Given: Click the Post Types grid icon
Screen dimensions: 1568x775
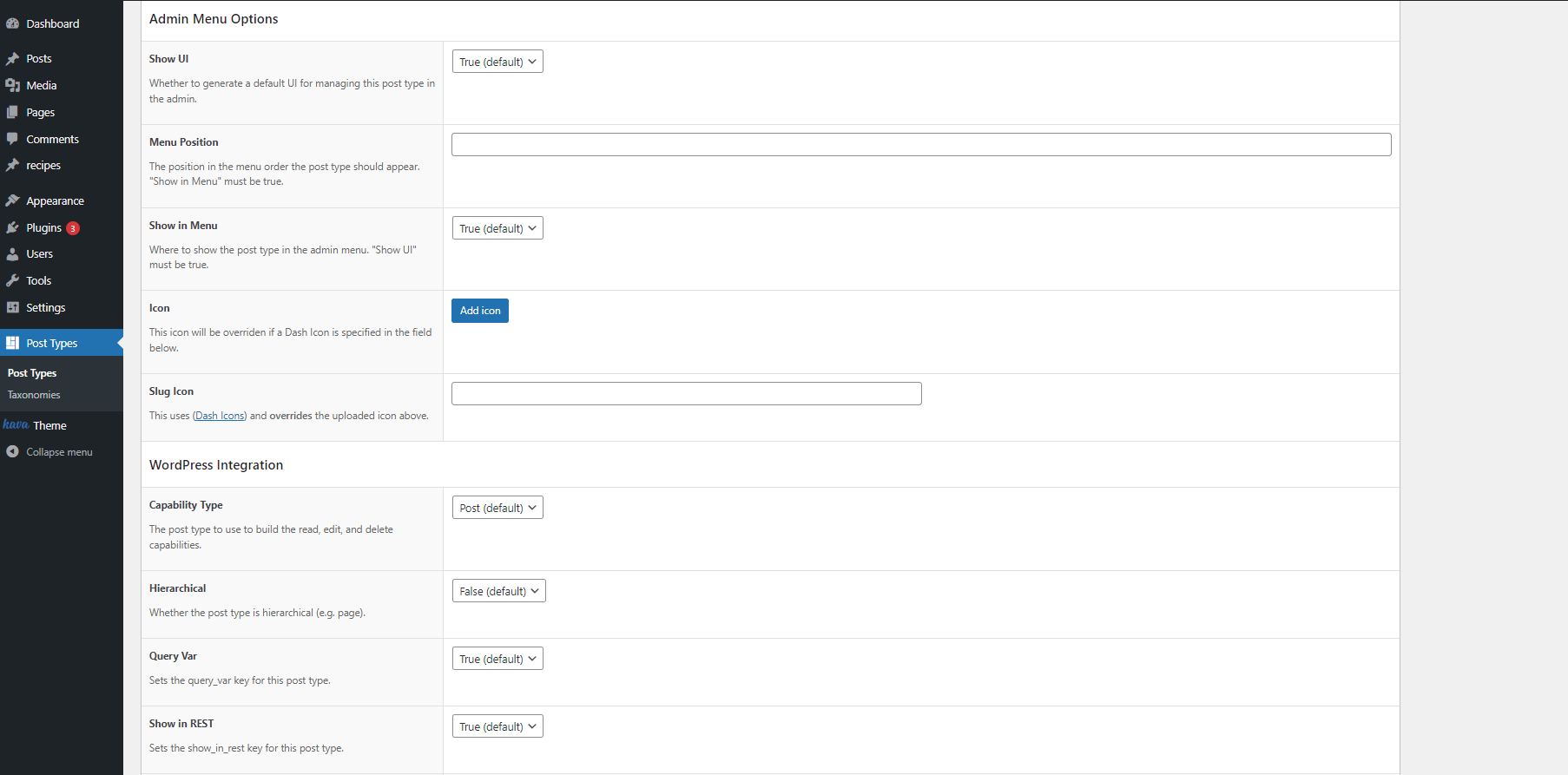Looking at the screenshot, I should pyautogui.click(x=12, y=343).
